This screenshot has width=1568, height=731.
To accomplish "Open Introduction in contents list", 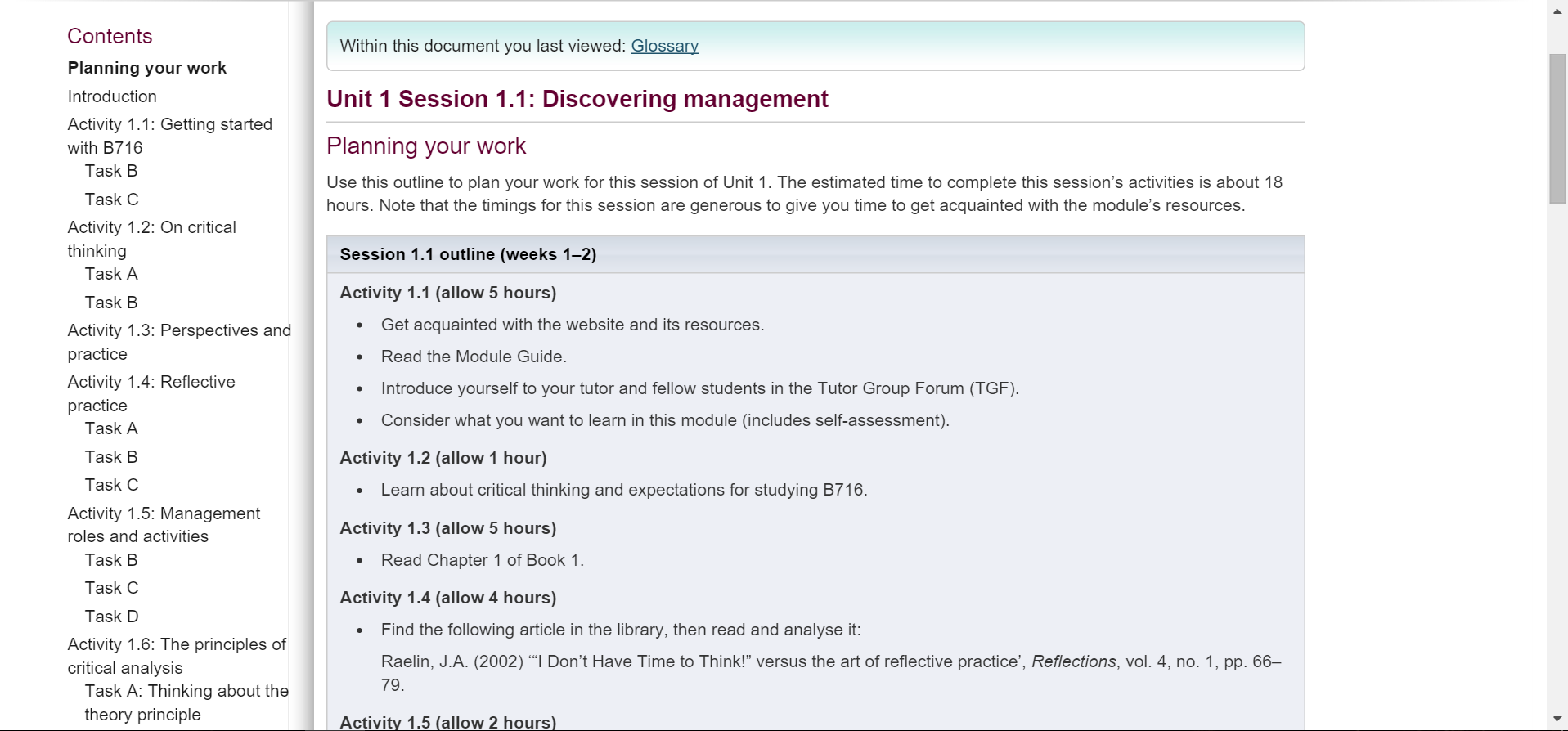I will click(x=112, y=96).
